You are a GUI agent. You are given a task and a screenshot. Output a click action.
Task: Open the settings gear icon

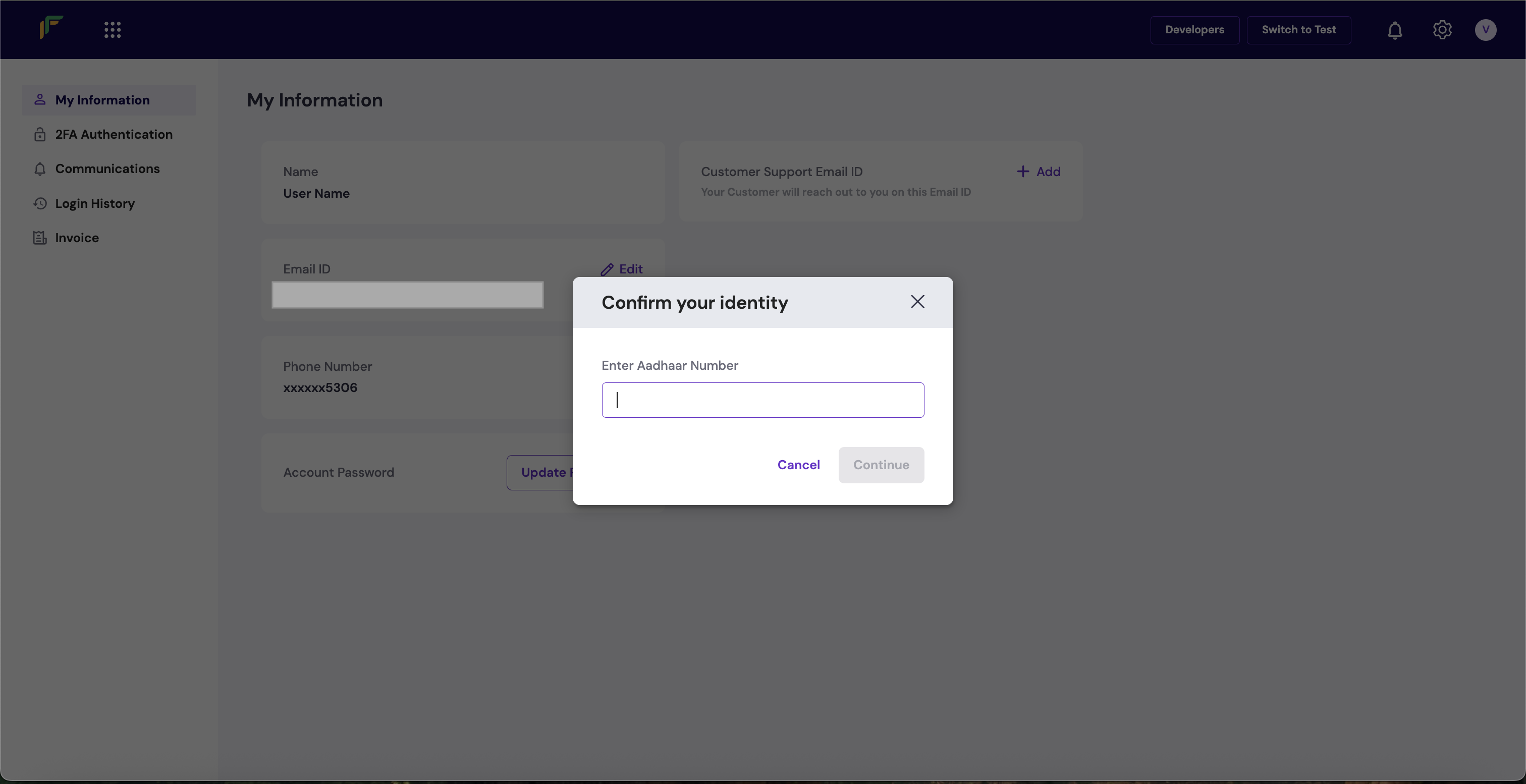tap(1442, 30)
